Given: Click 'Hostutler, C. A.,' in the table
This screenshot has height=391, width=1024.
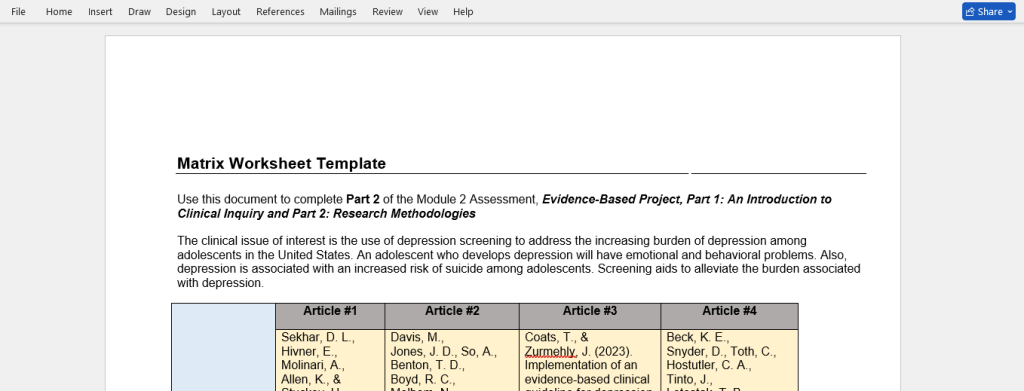Looking at the screenshot, I should [709, 366].
